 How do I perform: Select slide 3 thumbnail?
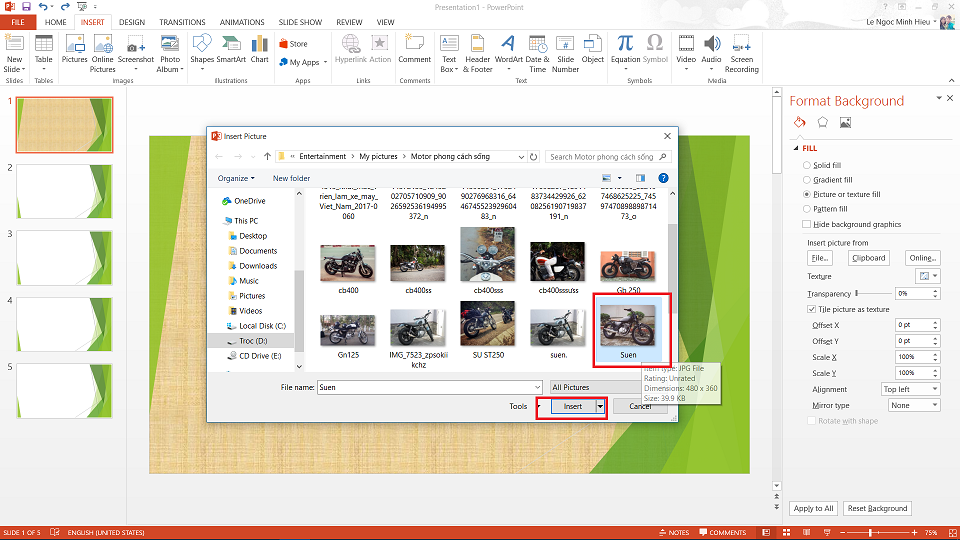pos(64,258)
